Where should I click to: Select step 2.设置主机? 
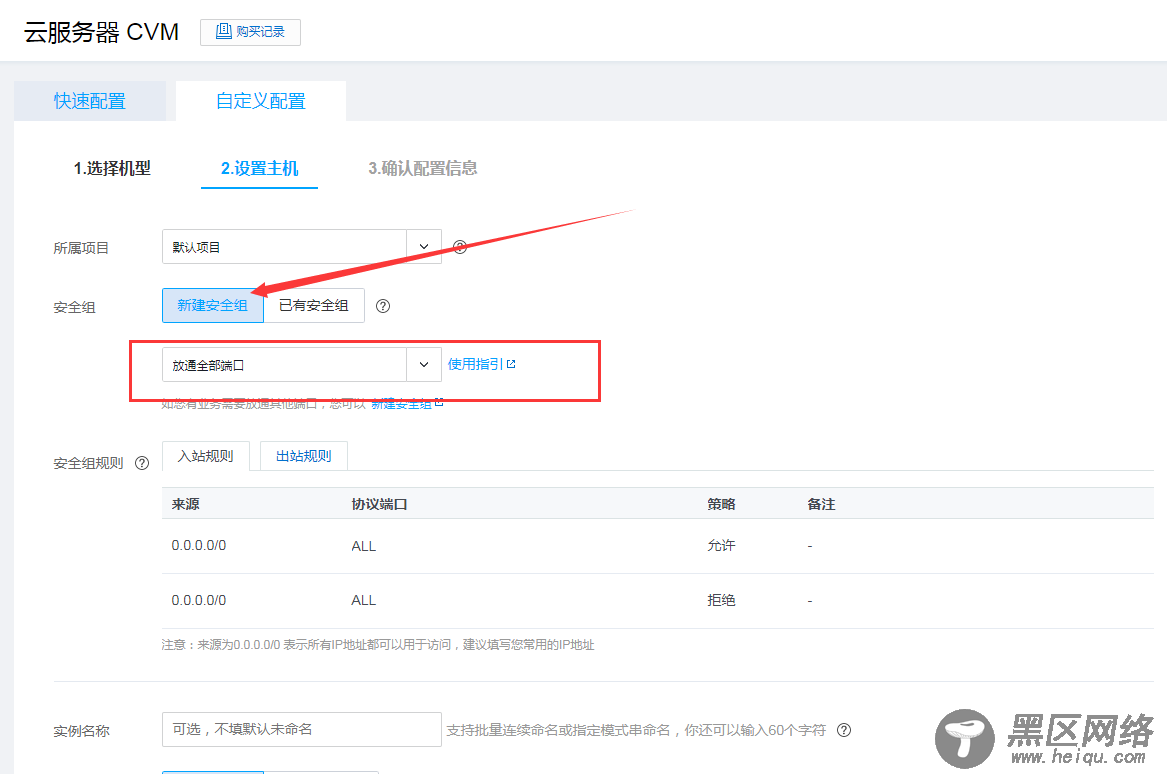pyautogui.click(x=259, y=168)
